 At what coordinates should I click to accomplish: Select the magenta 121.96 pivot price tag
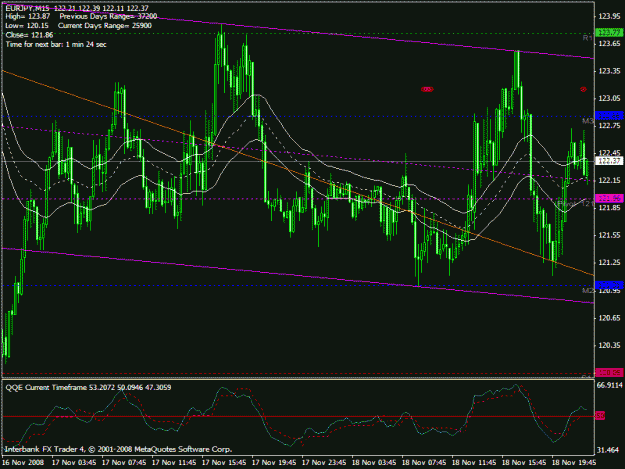[609, 198]
